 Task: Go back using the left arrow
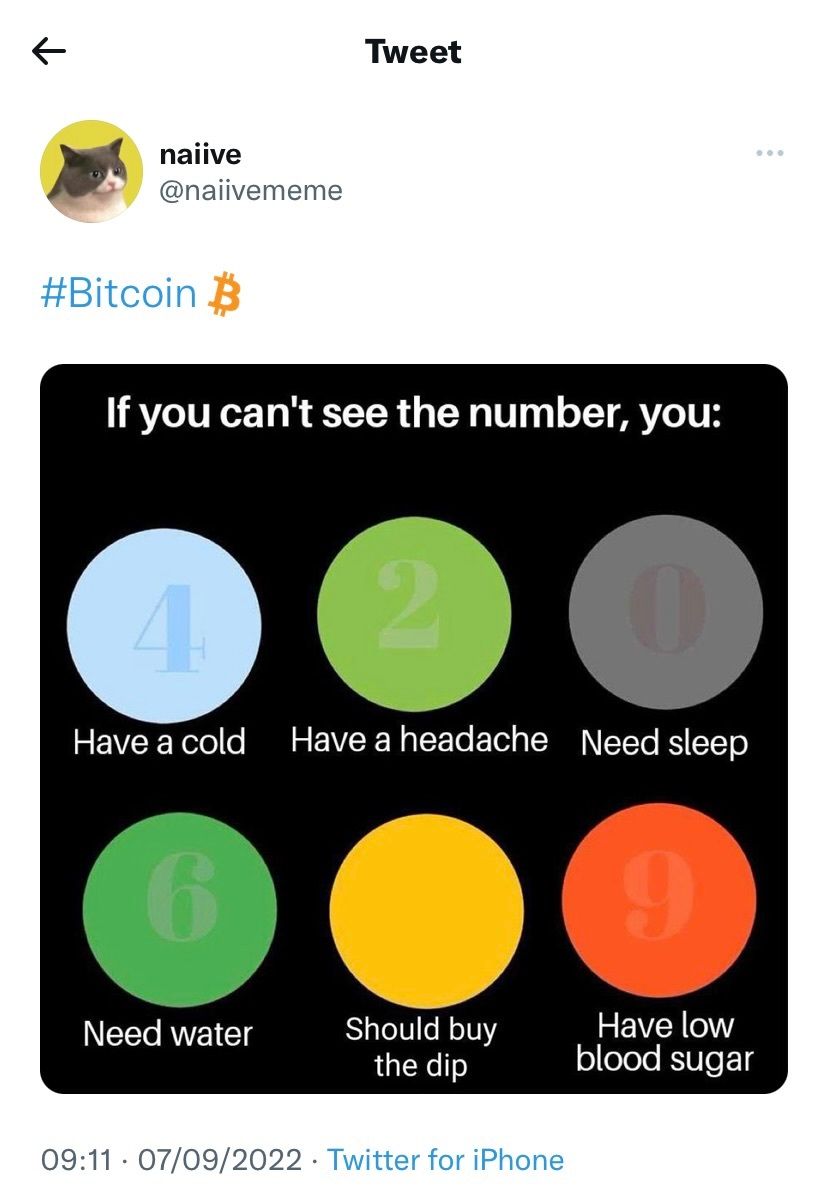click(49, 52)
